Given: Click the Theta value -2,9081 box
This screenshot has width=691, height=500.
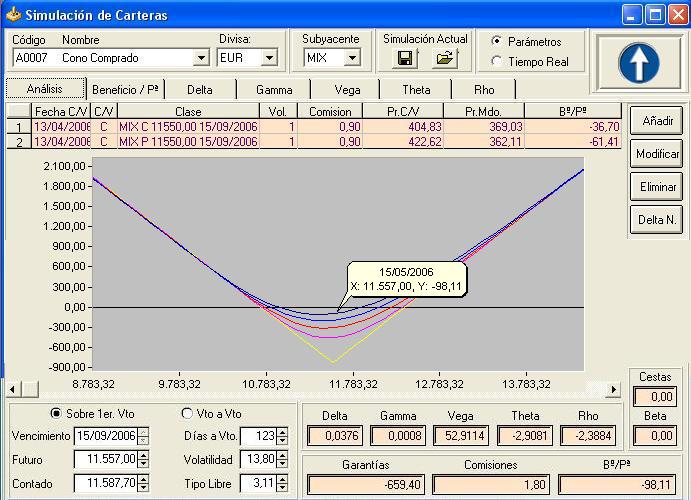Looking at the screenshot, I should [525, 436].
